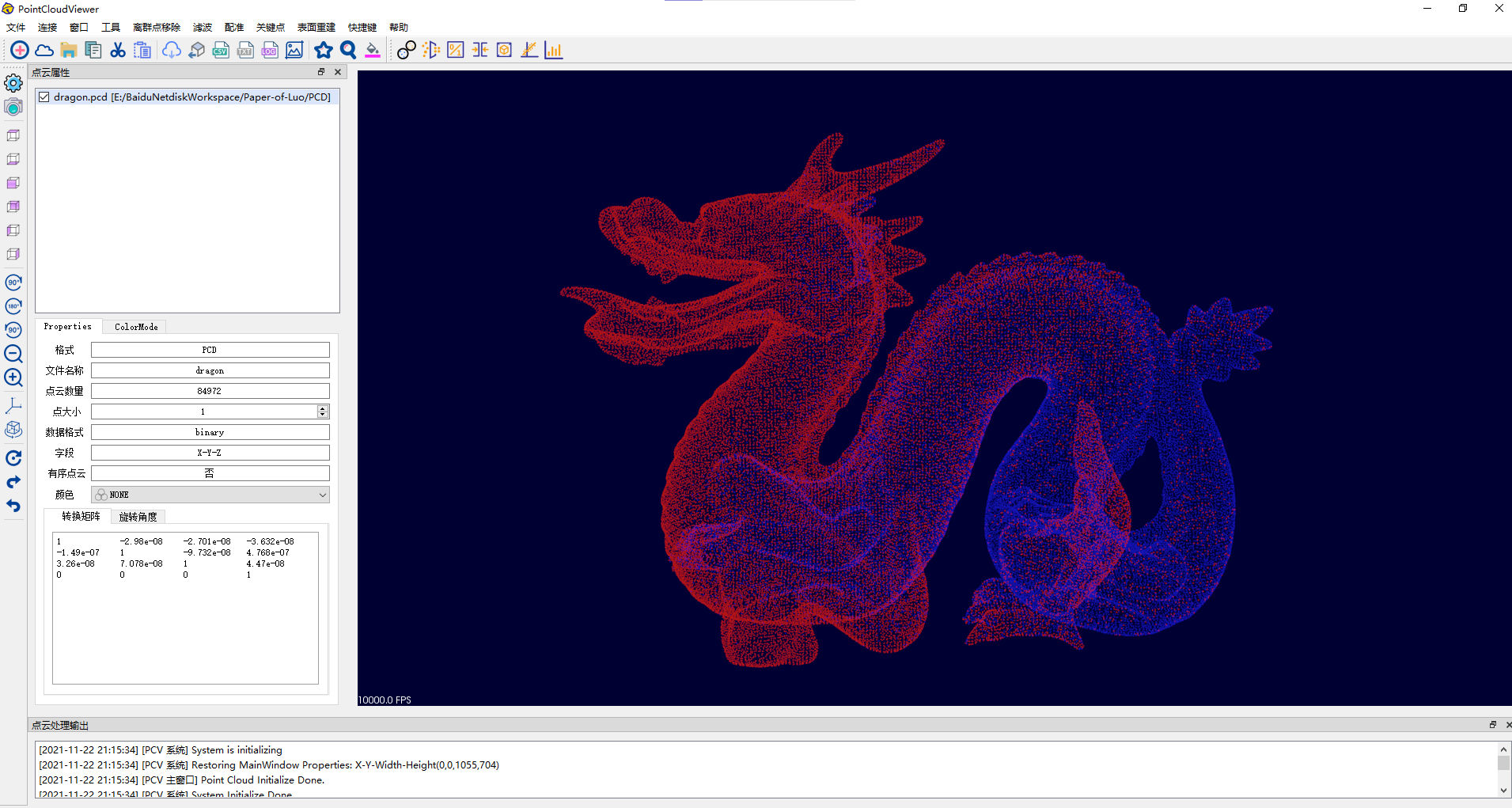Click the 点大小 spinner arrows
The height and width of the screenshot is (808, 1512).
[x=322, y=412]
